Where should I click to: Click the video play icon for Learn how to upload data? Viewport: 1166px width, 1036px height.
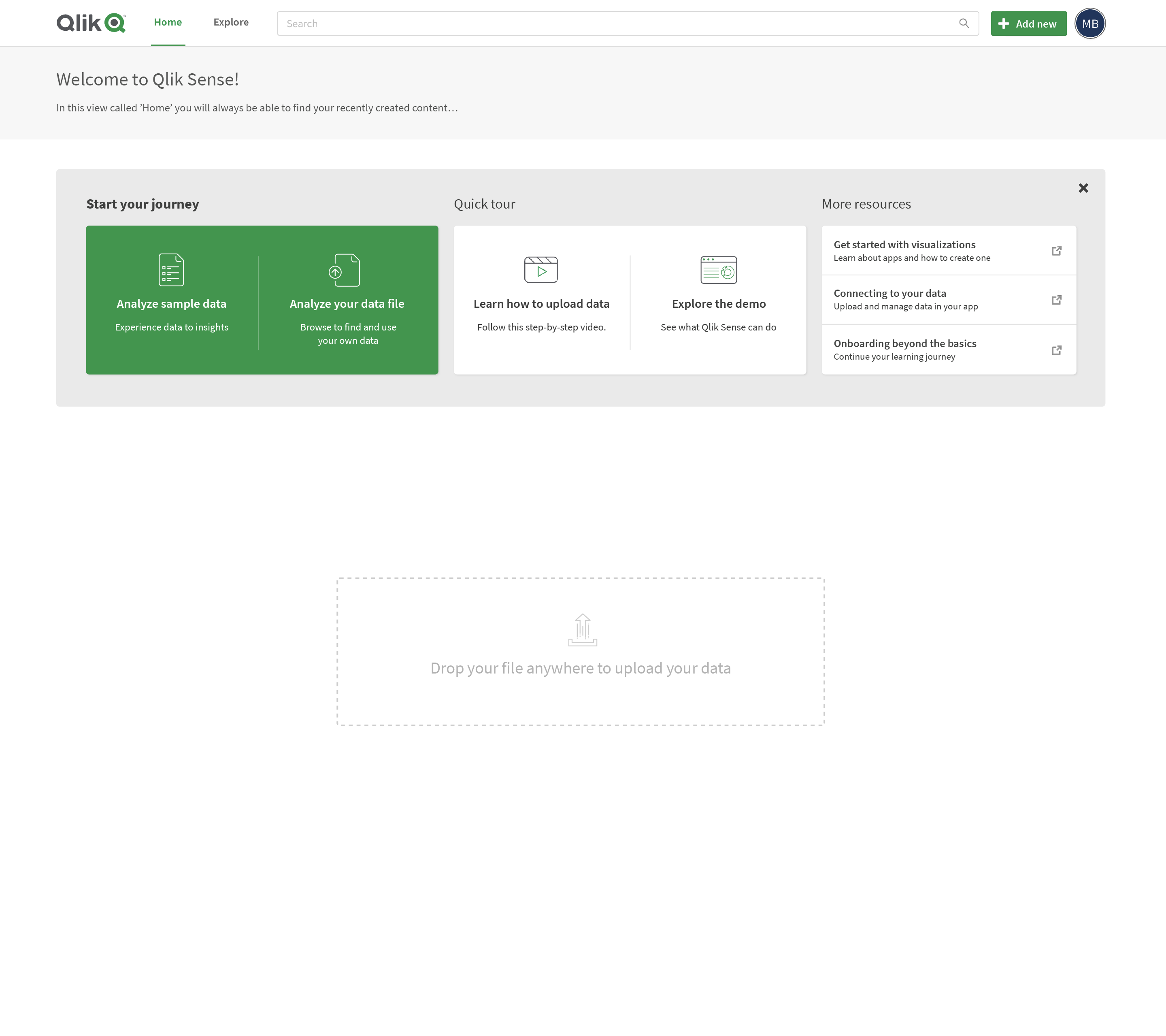541,270
